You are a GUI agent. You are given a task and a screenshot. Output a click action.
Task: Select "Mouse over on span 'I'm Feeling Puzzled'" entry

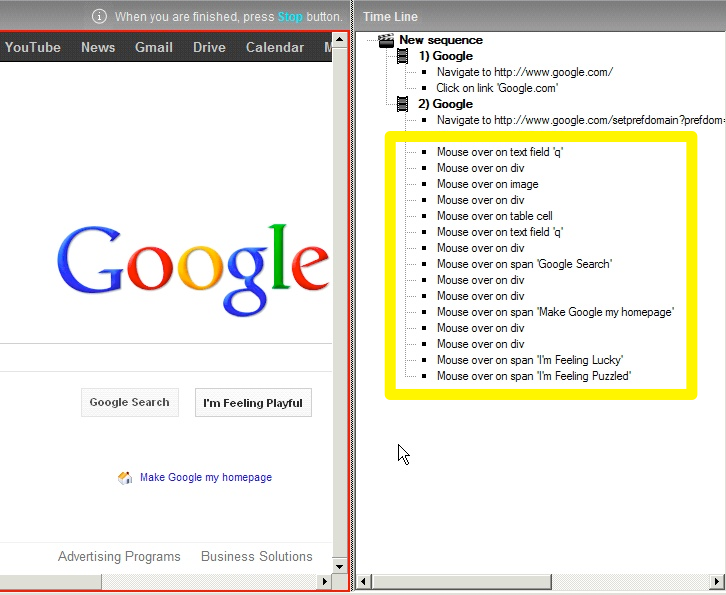coord(534,376)
